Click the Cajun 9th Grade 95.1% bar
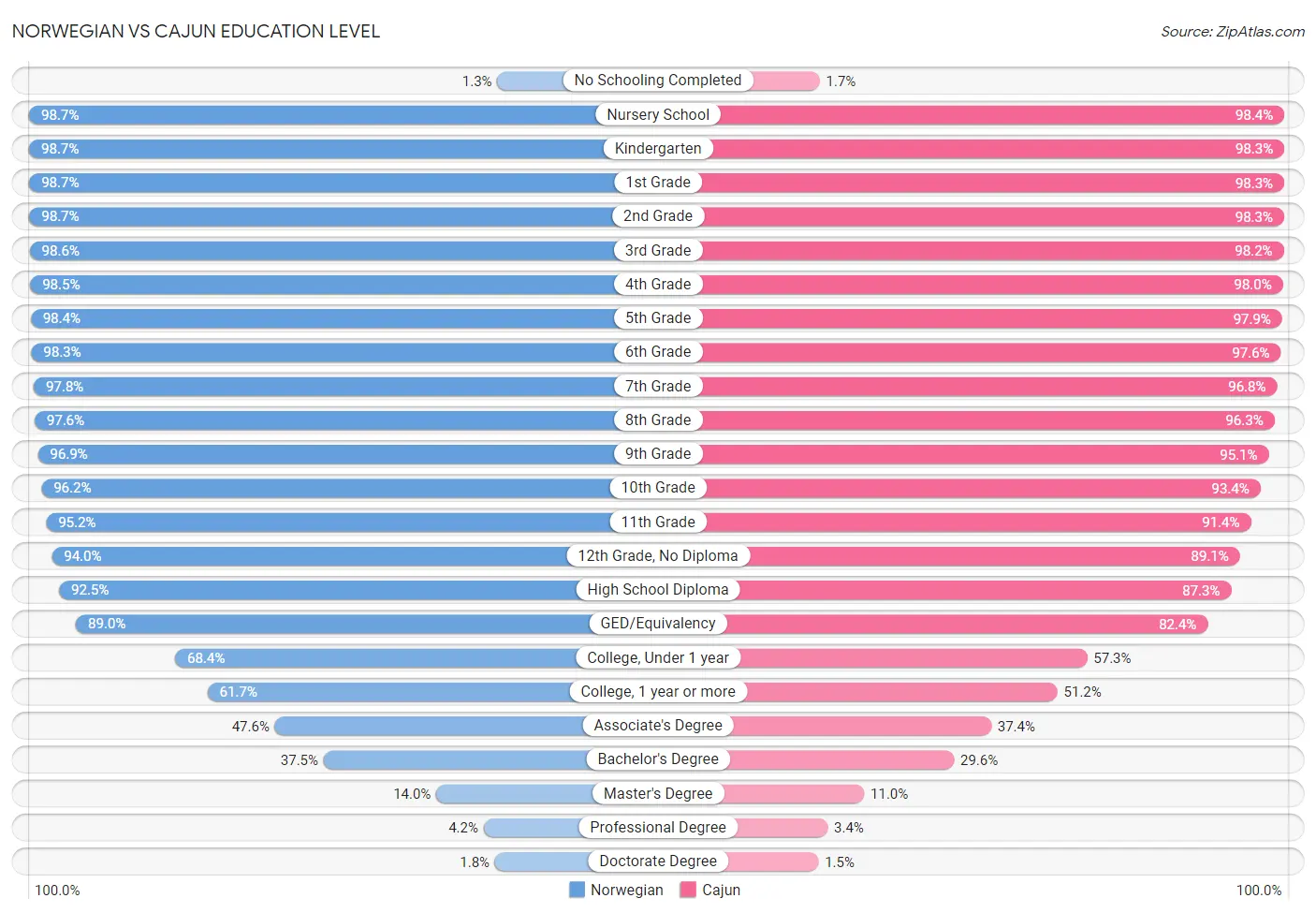The image size is (1316, 913). click(986, 454)
